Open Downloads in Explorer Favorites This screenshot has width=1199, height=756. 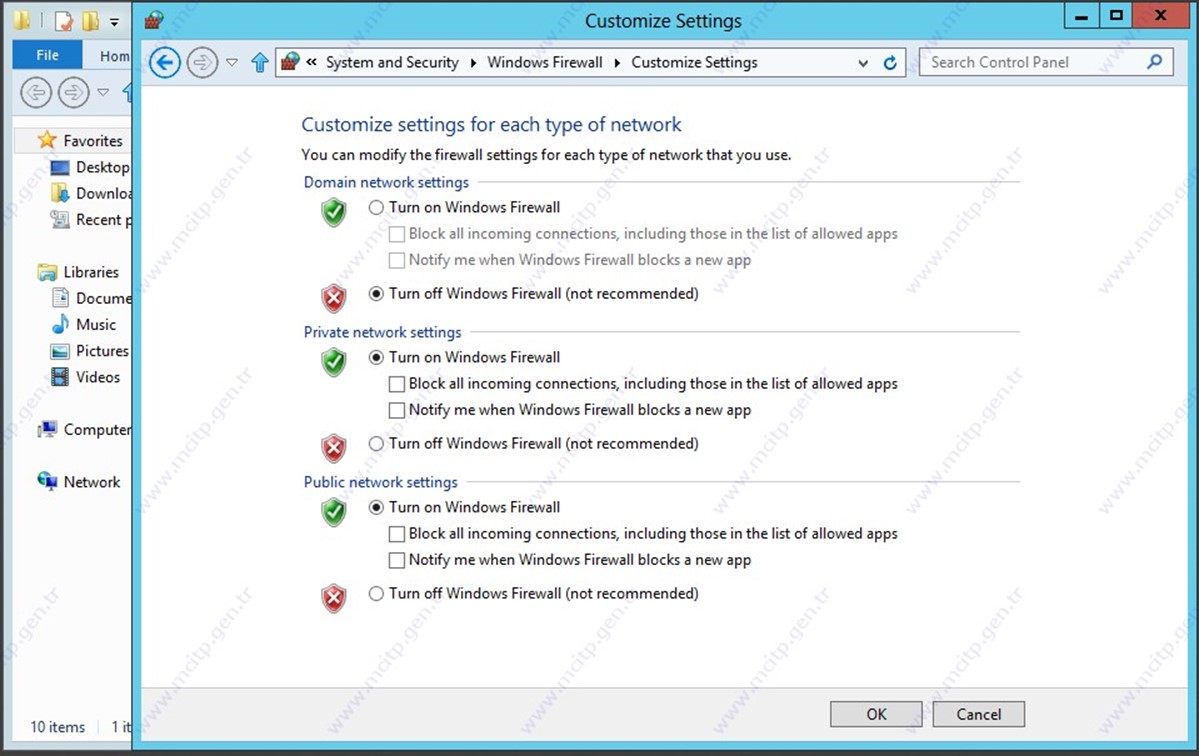point(103,193)
